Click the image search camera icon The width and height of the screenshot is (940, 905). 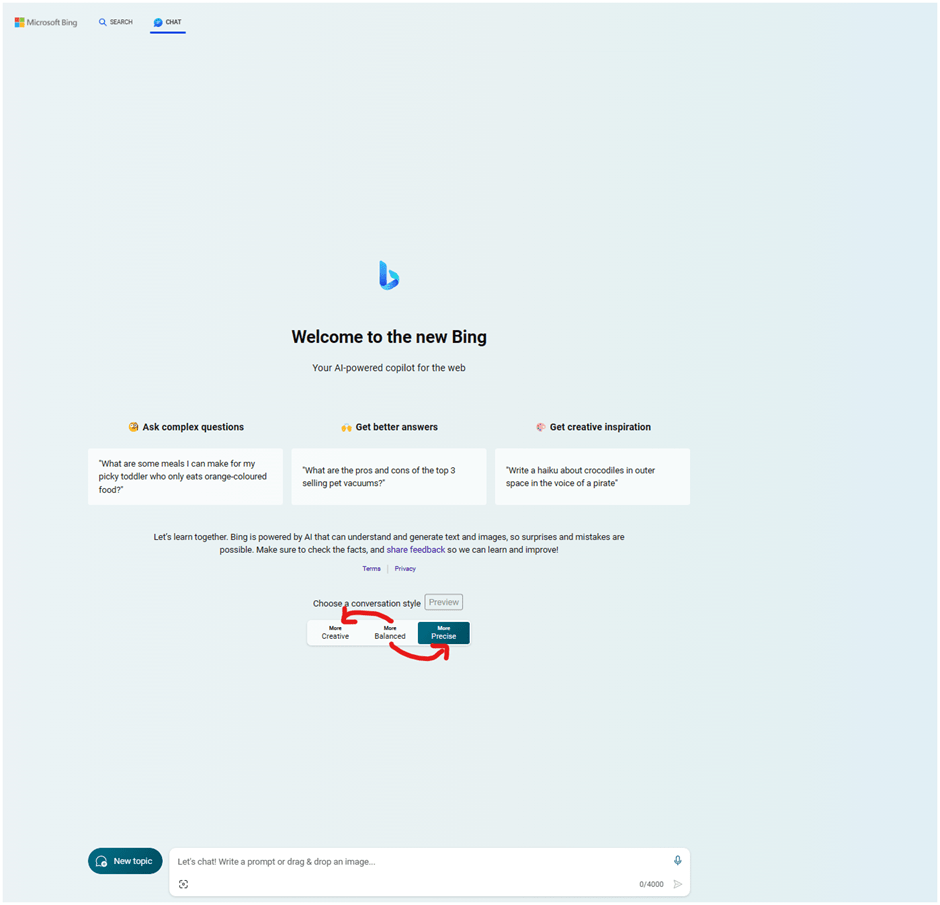[x=183, y=884]
